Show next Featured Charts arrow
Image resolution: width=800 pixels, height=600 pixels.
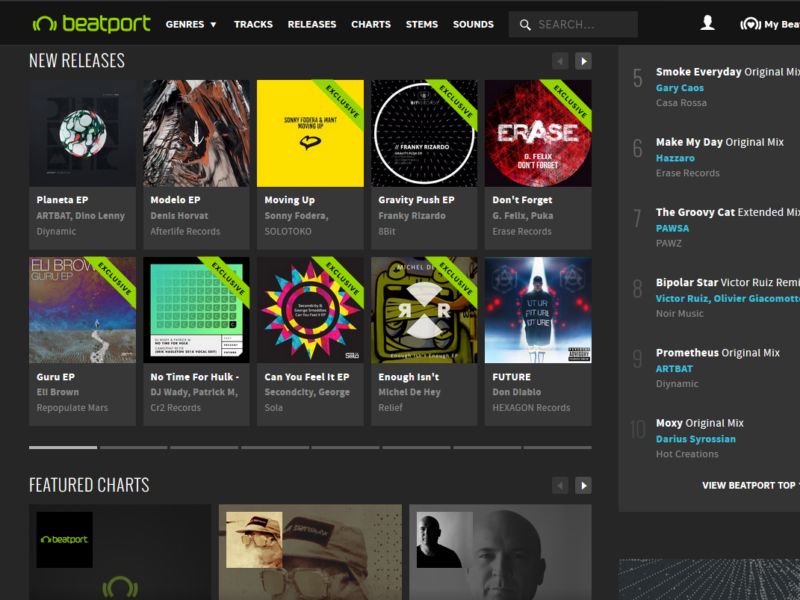[x=583, y=485]
